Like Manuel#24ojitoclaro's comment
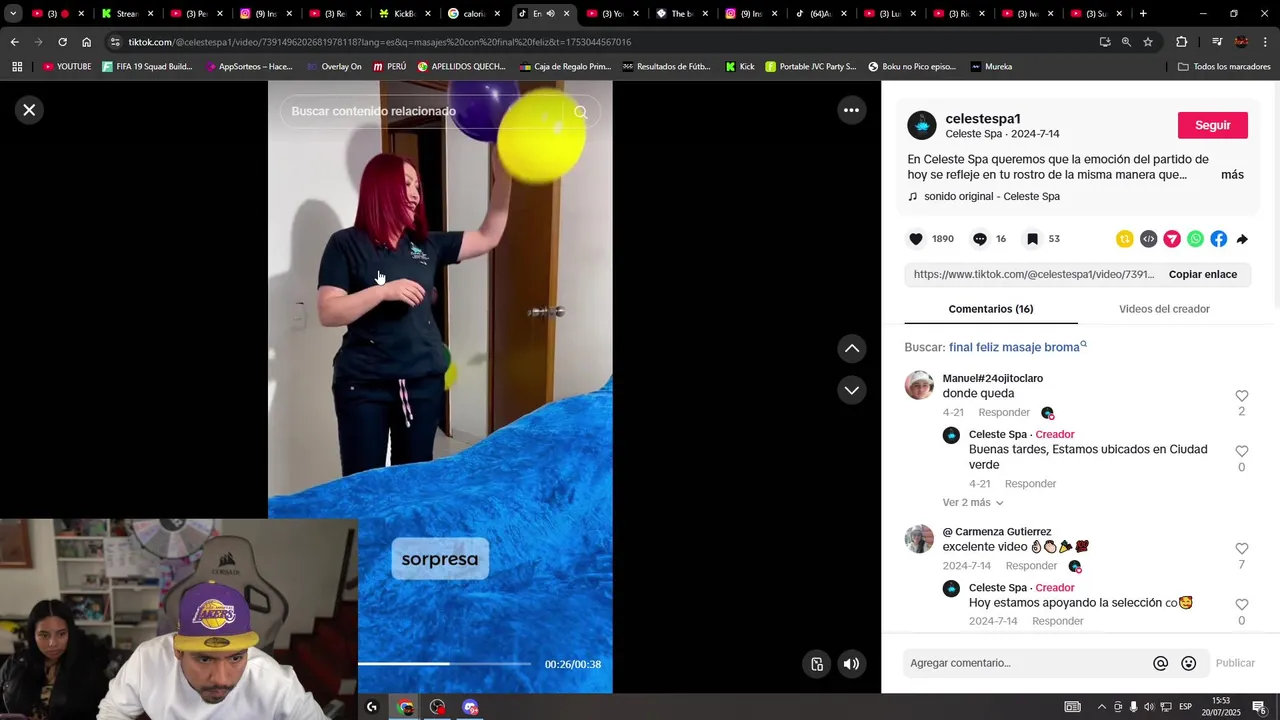Image resolution: width=1280 pixels, height=720 pixels. pyautogui.click(x=1241, y=396)
